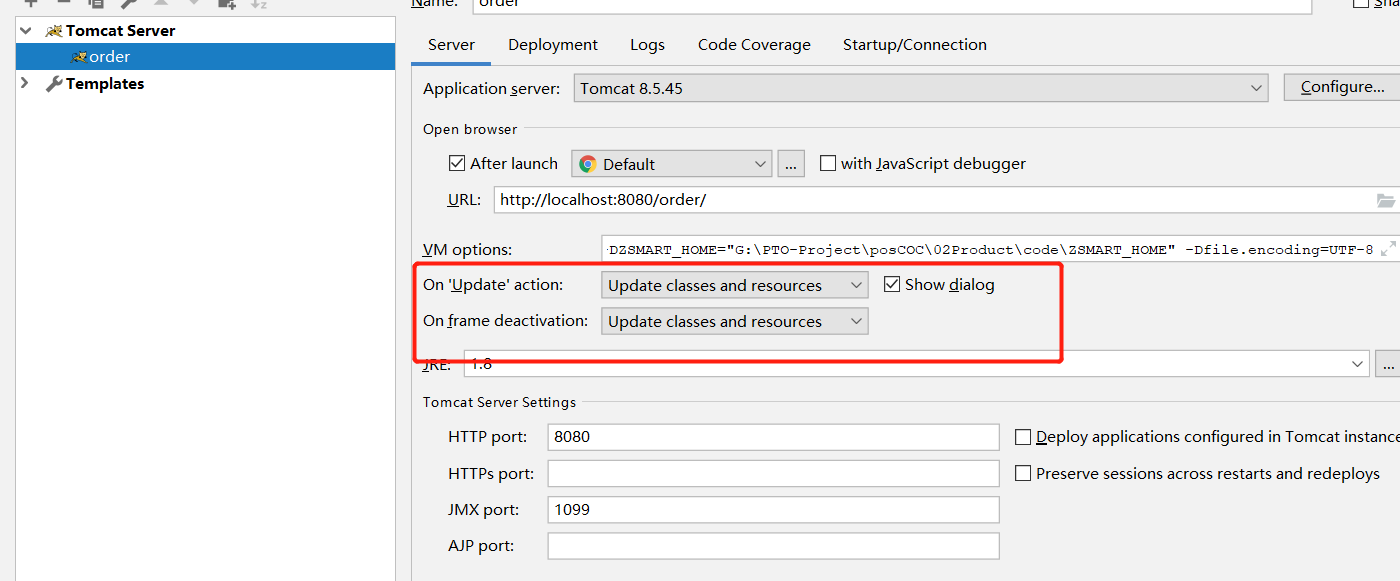The height and width of the screenshot is (581, 1400).
Task: Click the Chrome icon in browser selector
Action: pos(587,164)
